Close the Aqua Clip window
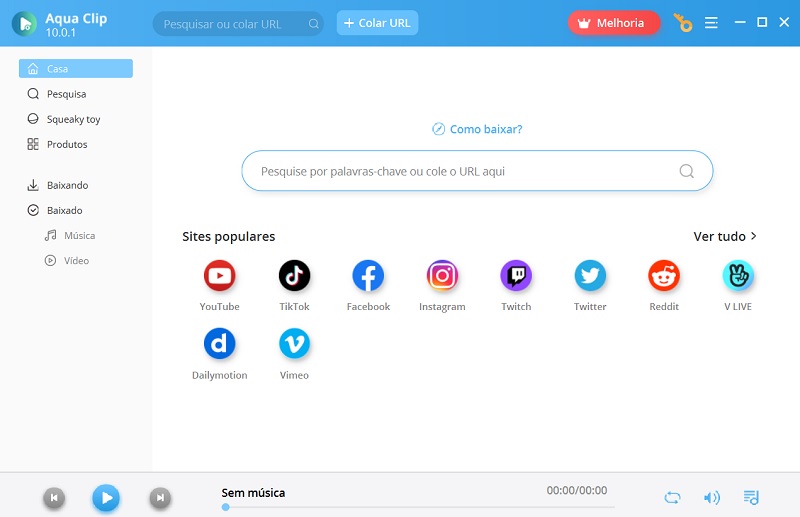This screenshot has width=800, height=517. (785, 22)
